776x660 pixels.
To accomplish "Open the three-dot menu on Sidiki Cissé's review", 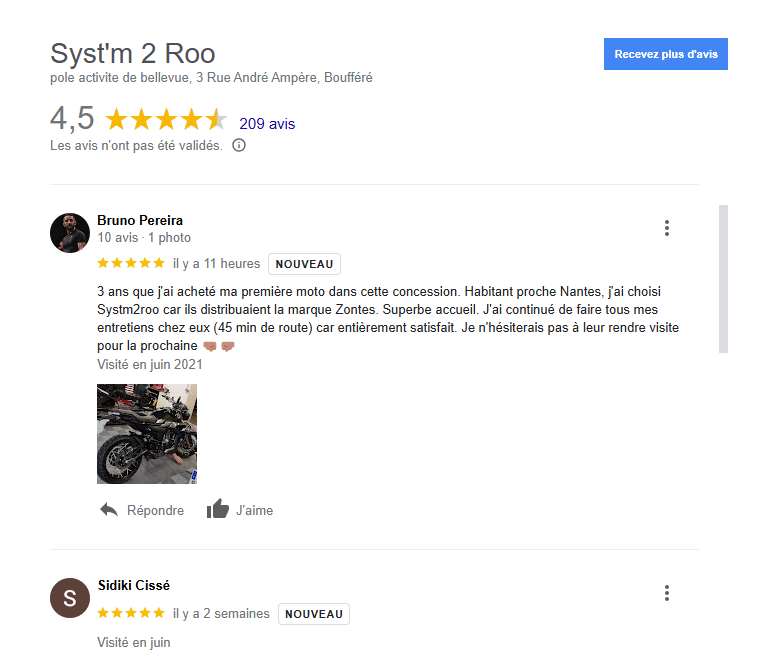I will tap(667, 593).
